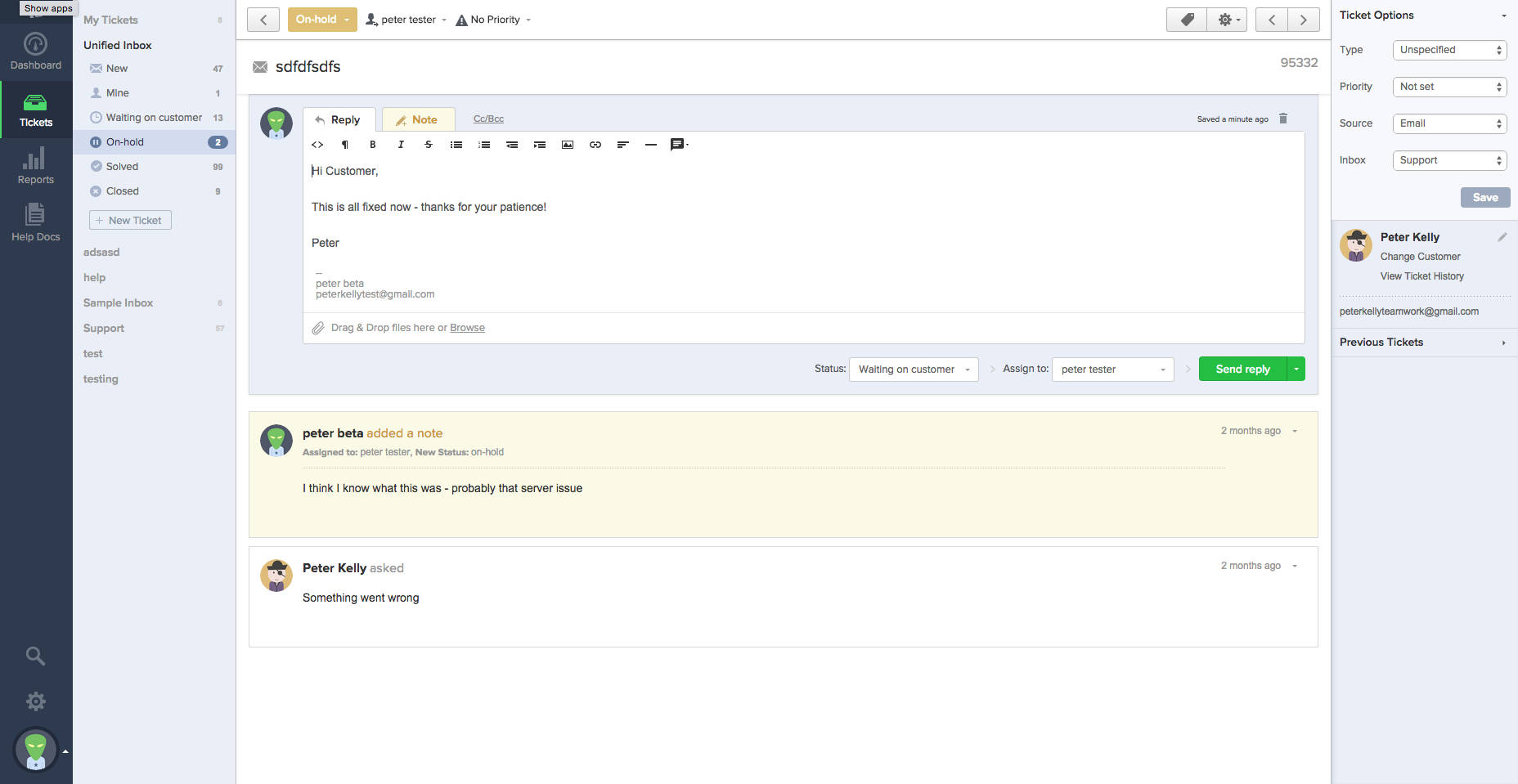Expand the Previous Tickets section
The height and width of the screenshot is (784, 1518).
pos(1422,343)
